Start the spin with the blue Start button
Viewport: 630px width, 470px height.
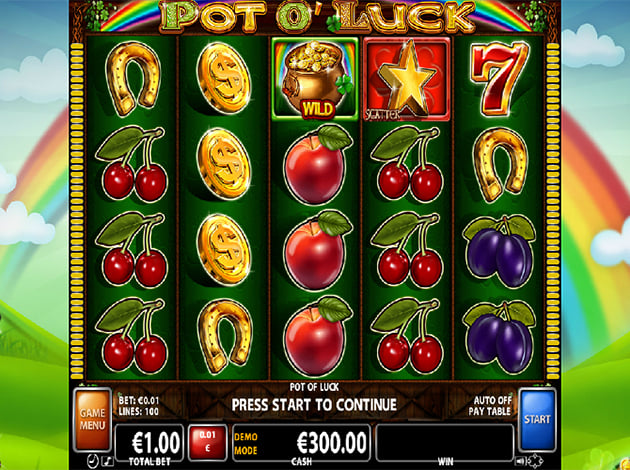pos(537,419)
